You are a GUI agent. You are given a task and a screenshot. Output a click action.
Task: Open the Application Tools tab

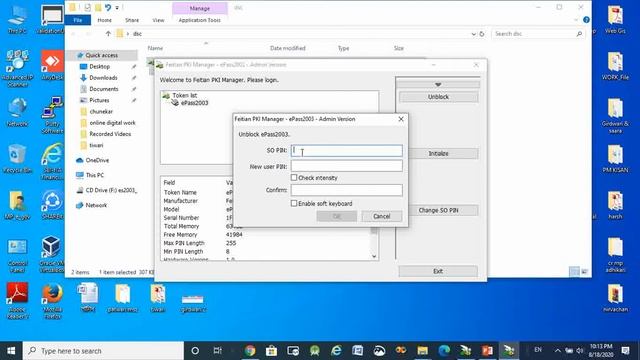coord(199,20)
